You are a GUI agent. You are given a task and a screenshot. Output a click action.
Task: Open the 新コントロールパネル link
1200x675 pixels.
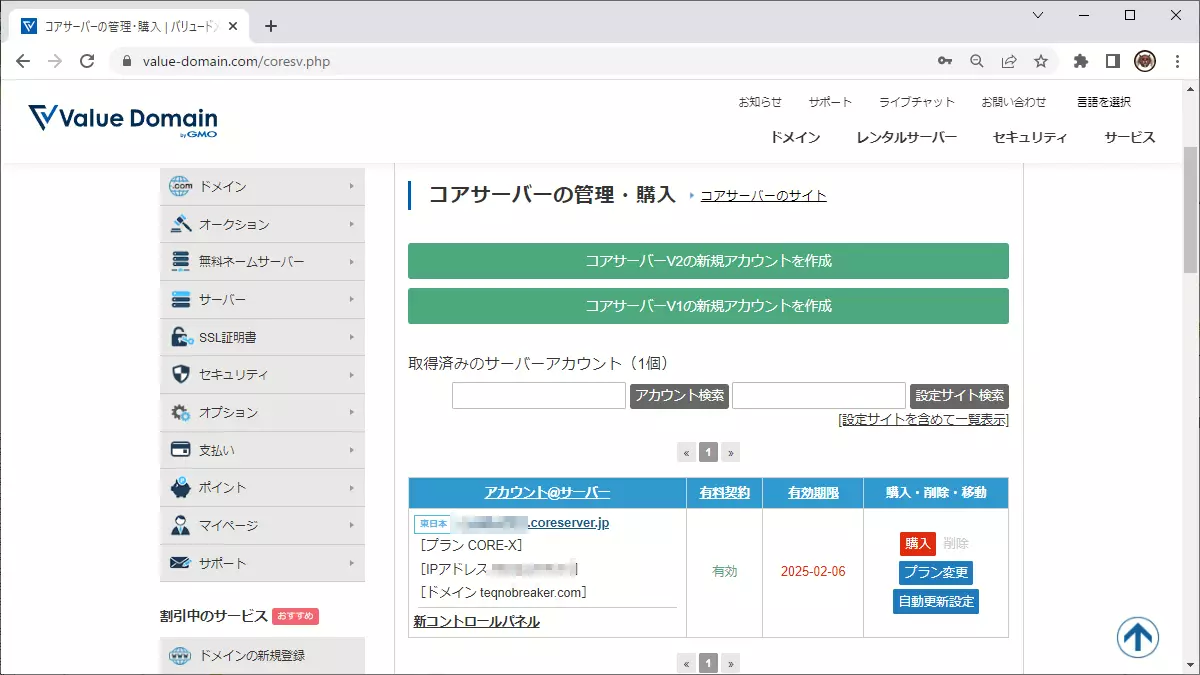coord(476,622)
